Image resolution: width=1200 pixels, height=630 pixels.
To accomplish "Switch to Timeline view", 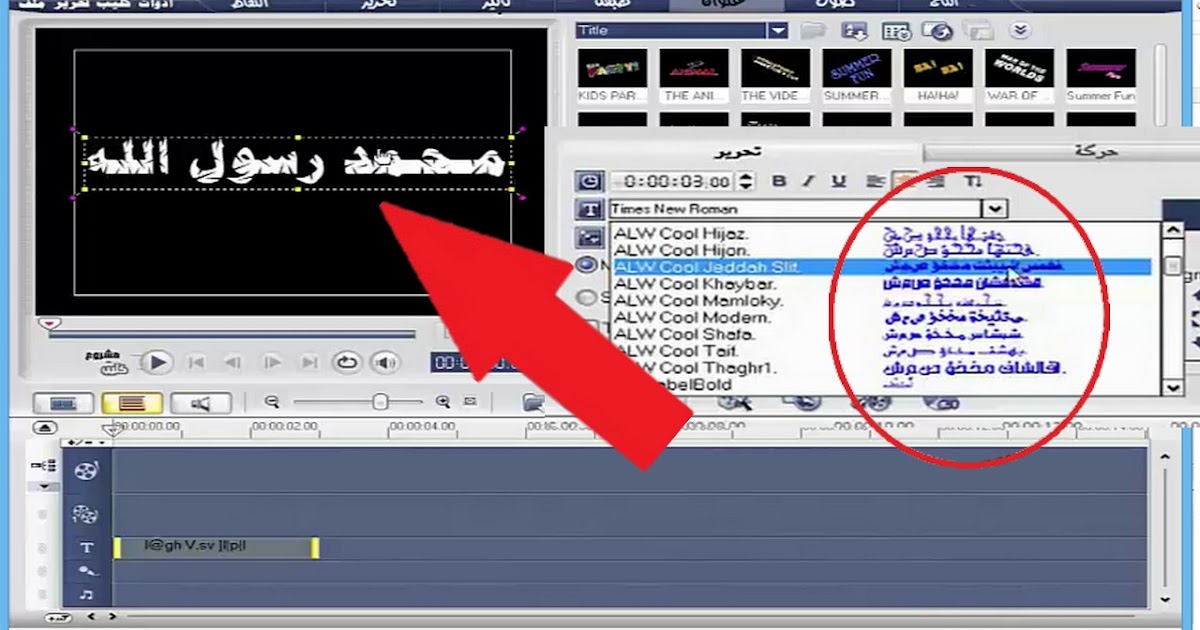I will click(x=130, y=403).
